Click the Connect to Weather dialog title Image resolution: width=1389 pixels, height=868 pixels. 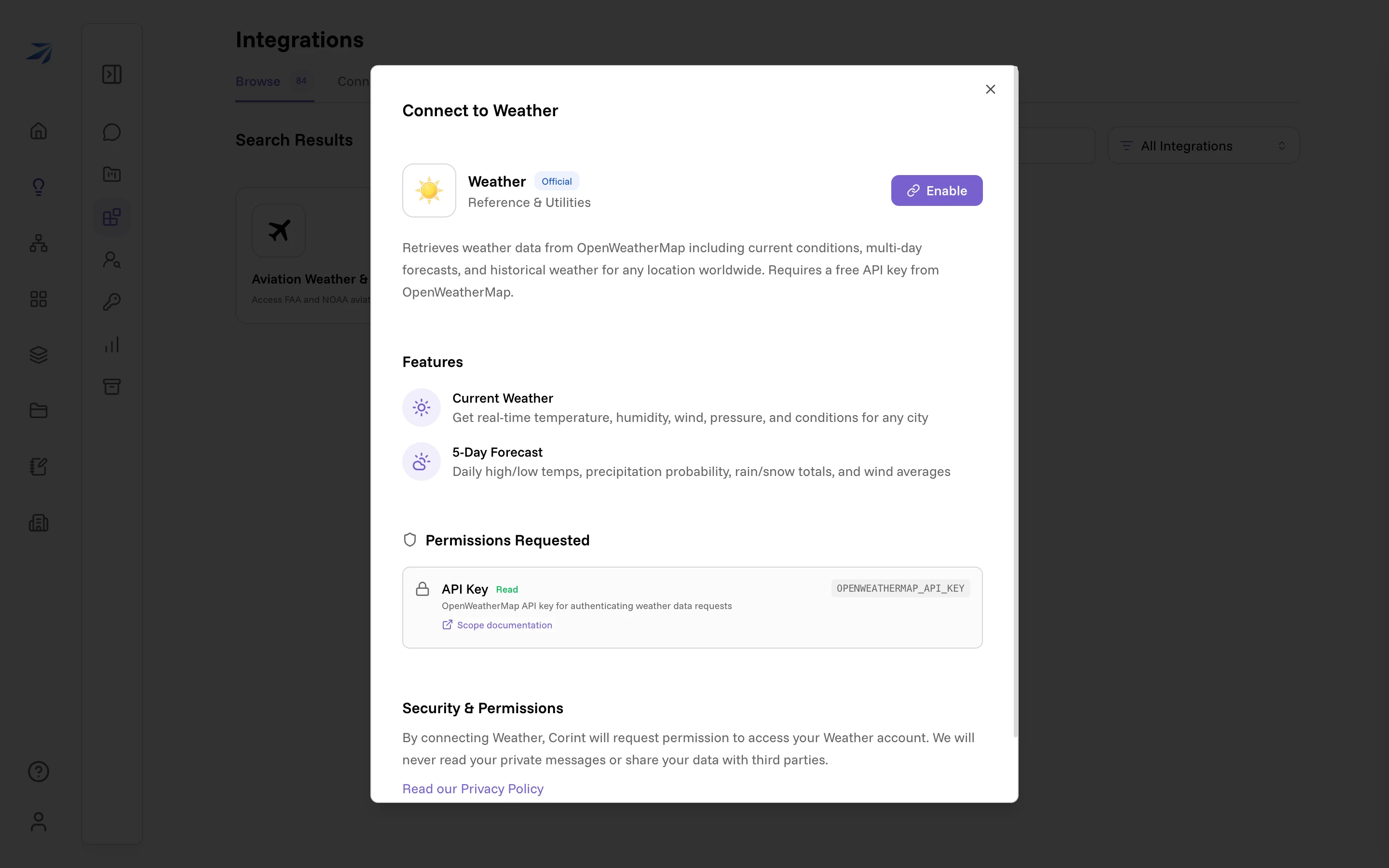pos(480,110)
